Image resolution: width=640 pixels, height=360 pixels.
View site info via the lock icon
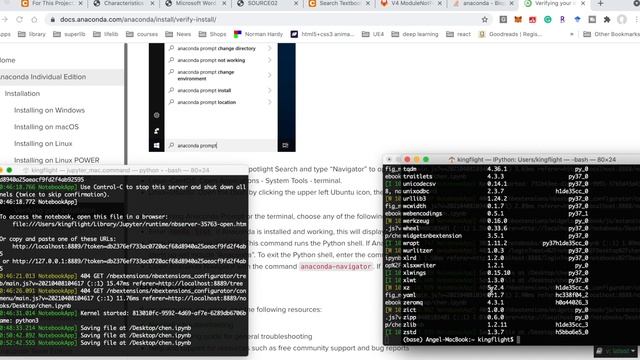(x=53, y=19)
